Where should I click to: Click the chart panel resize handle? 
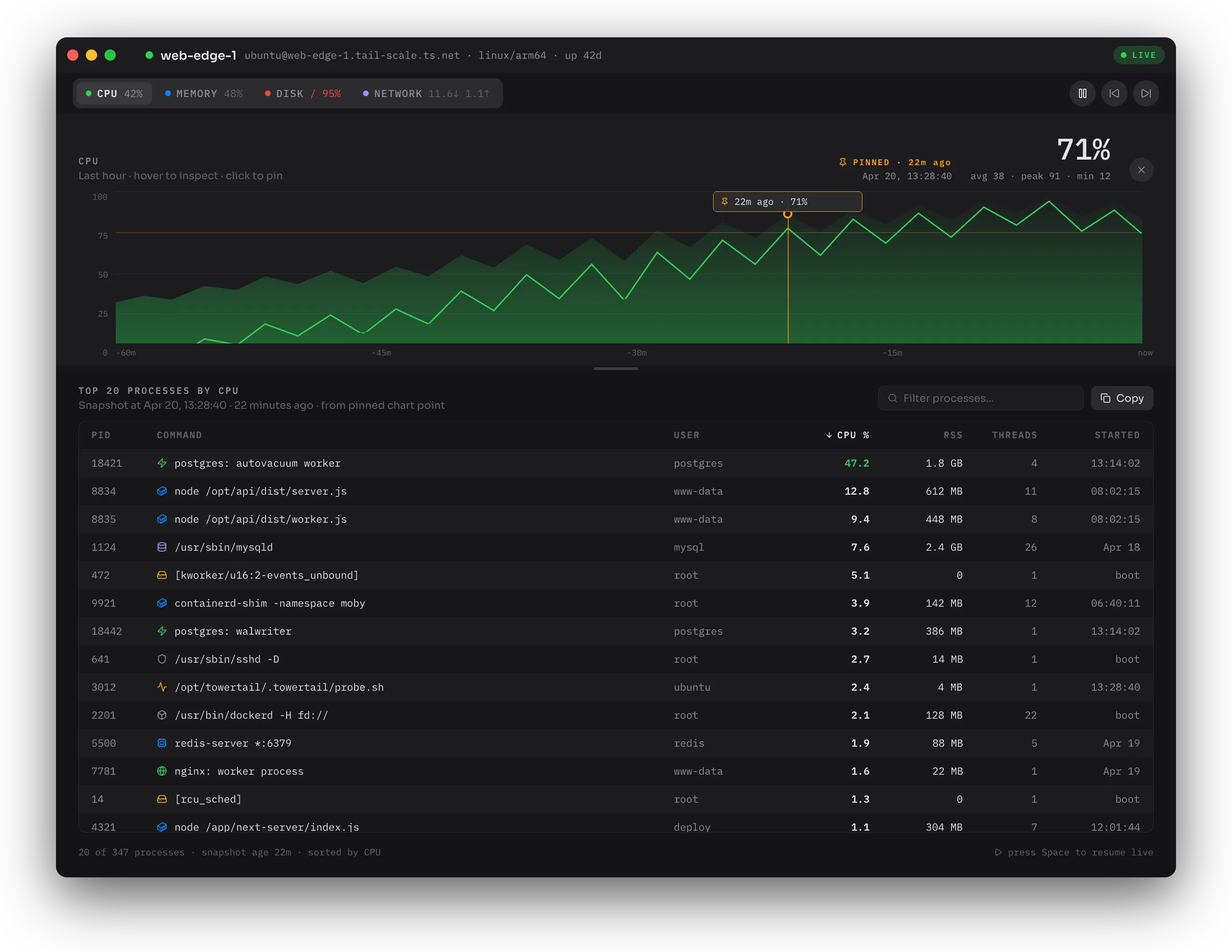click(616, 368)
